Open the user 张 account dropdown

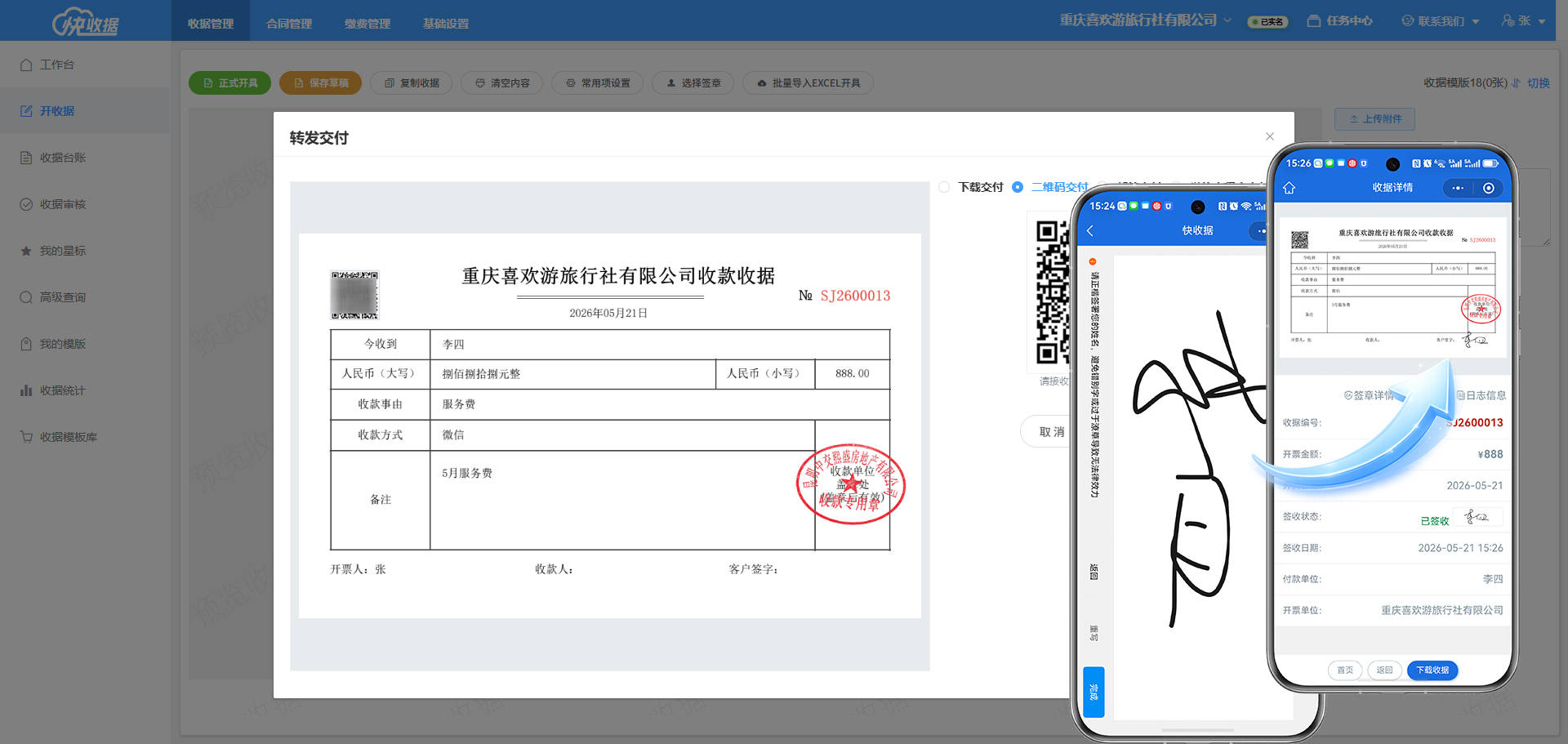(x=1523, y=21)
